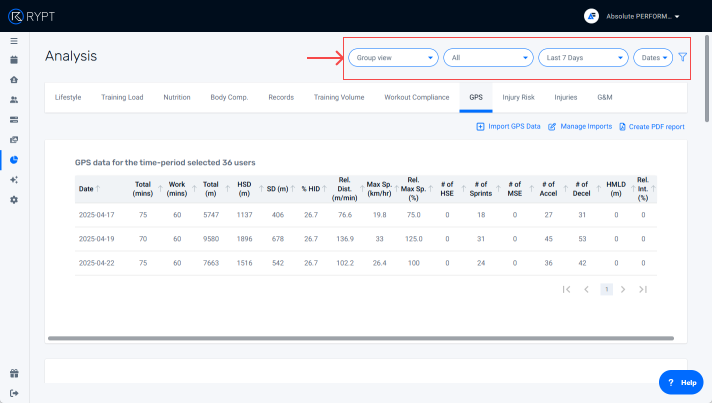Screen dimensions: 712x403
Task: Switch to the Nutrition tab
Action: [177, 97]
